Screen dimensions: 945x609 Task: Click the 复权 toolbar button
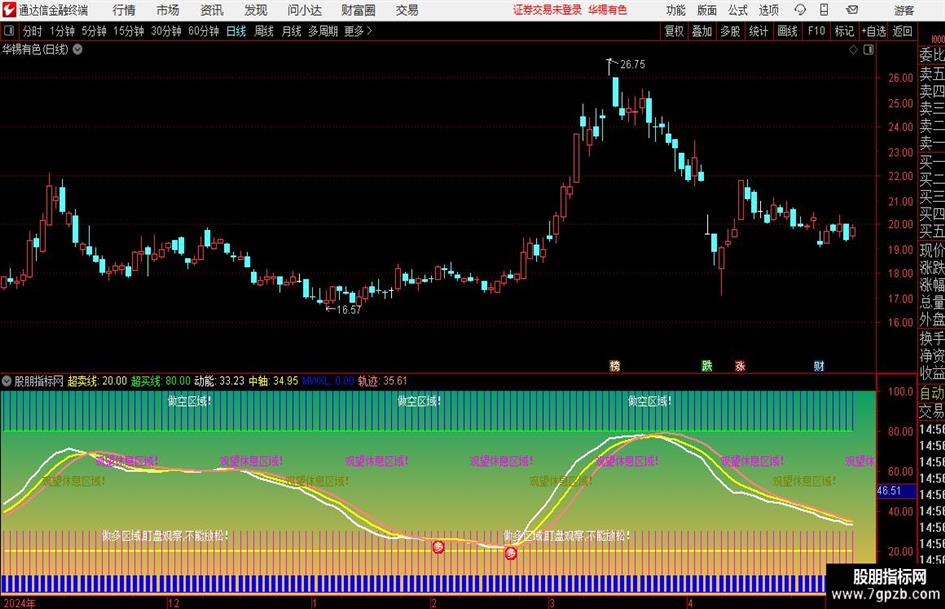674,31
